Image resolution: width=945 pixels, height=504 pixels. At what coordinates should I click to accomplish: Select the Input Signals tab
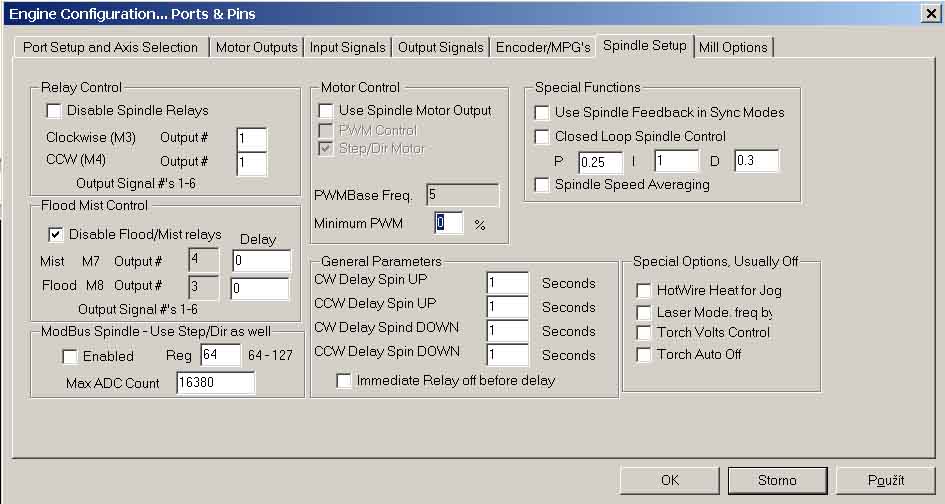pyautogui.click(x=347, y=47)
